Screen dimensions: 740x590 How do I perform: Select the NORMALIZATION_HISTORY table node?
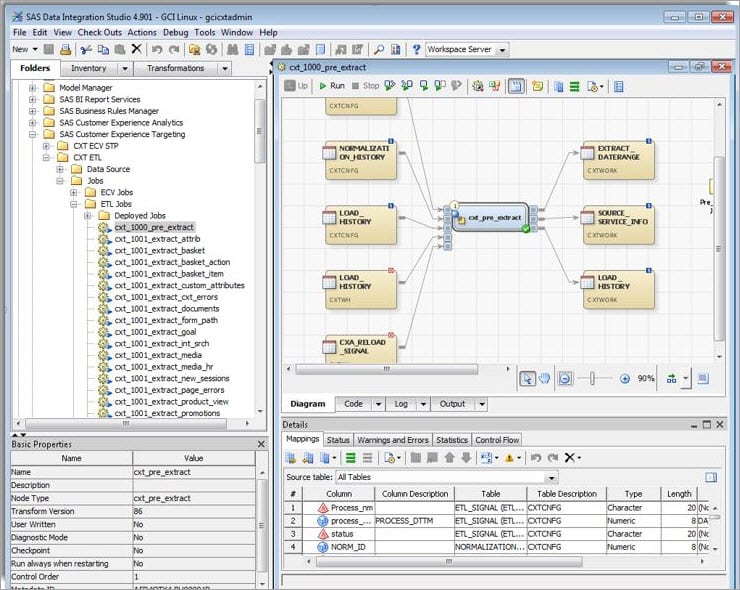click(x=361, y=160)
